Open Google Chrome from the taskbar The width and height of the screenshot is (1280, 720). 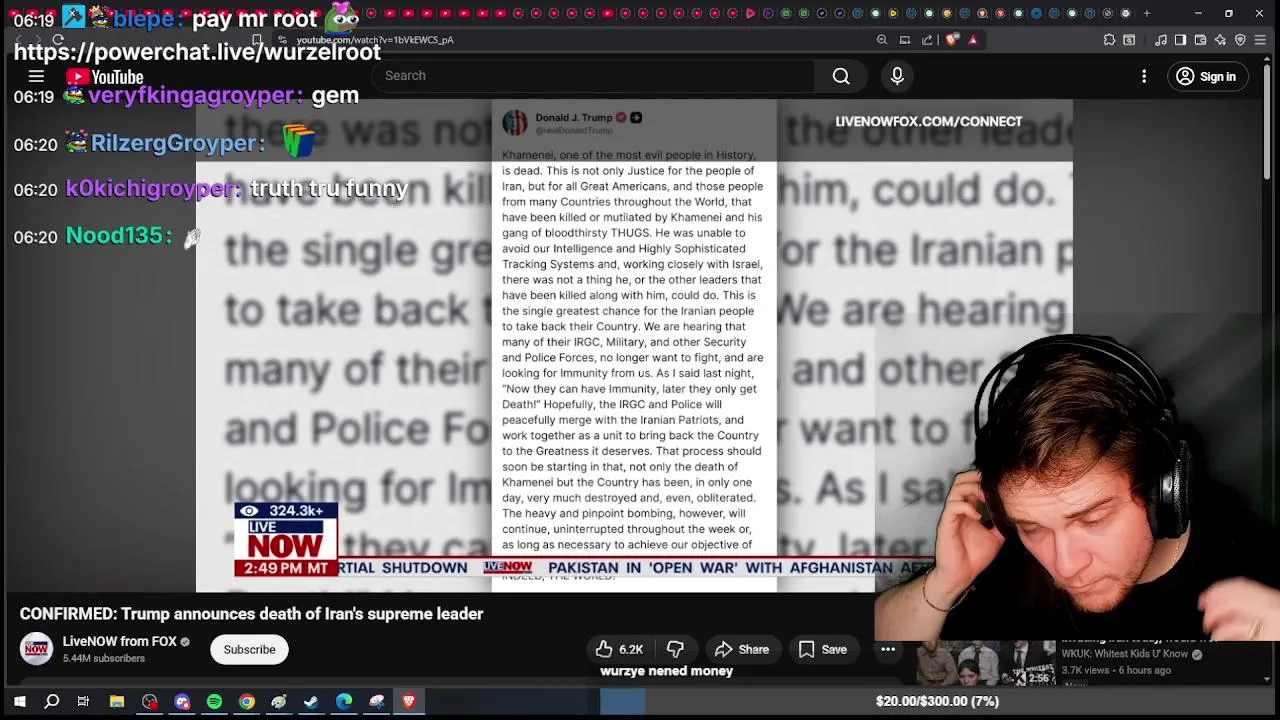coord(246,702)
